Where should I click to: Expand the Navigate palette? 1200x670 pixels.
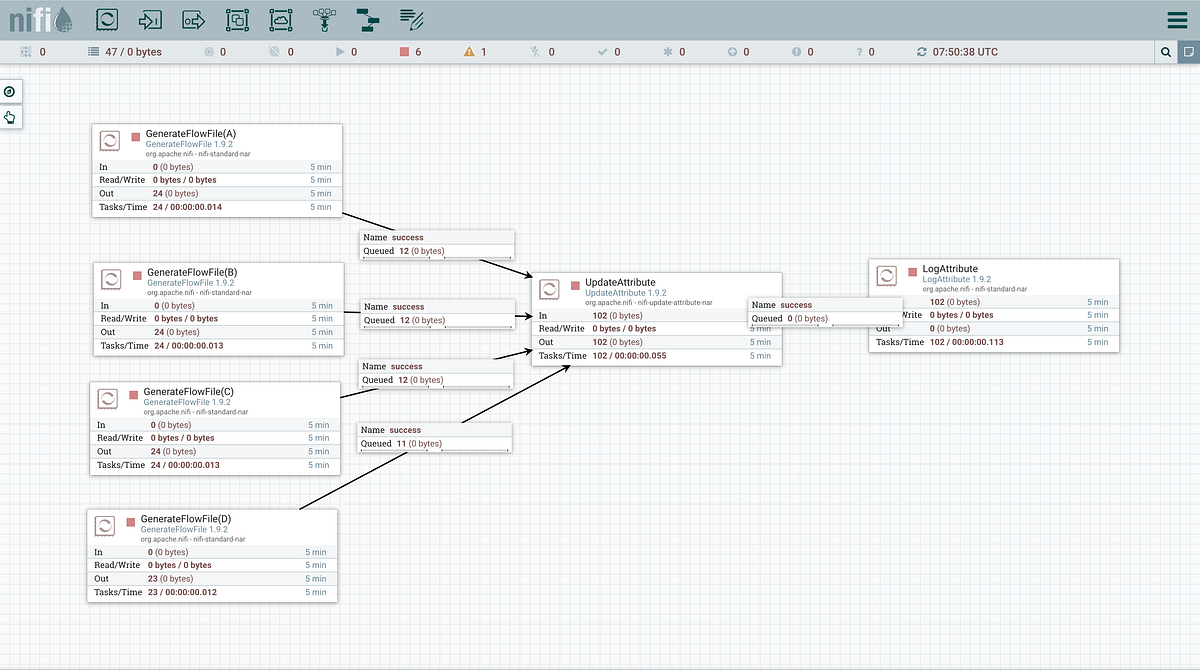tap(10, 92)
